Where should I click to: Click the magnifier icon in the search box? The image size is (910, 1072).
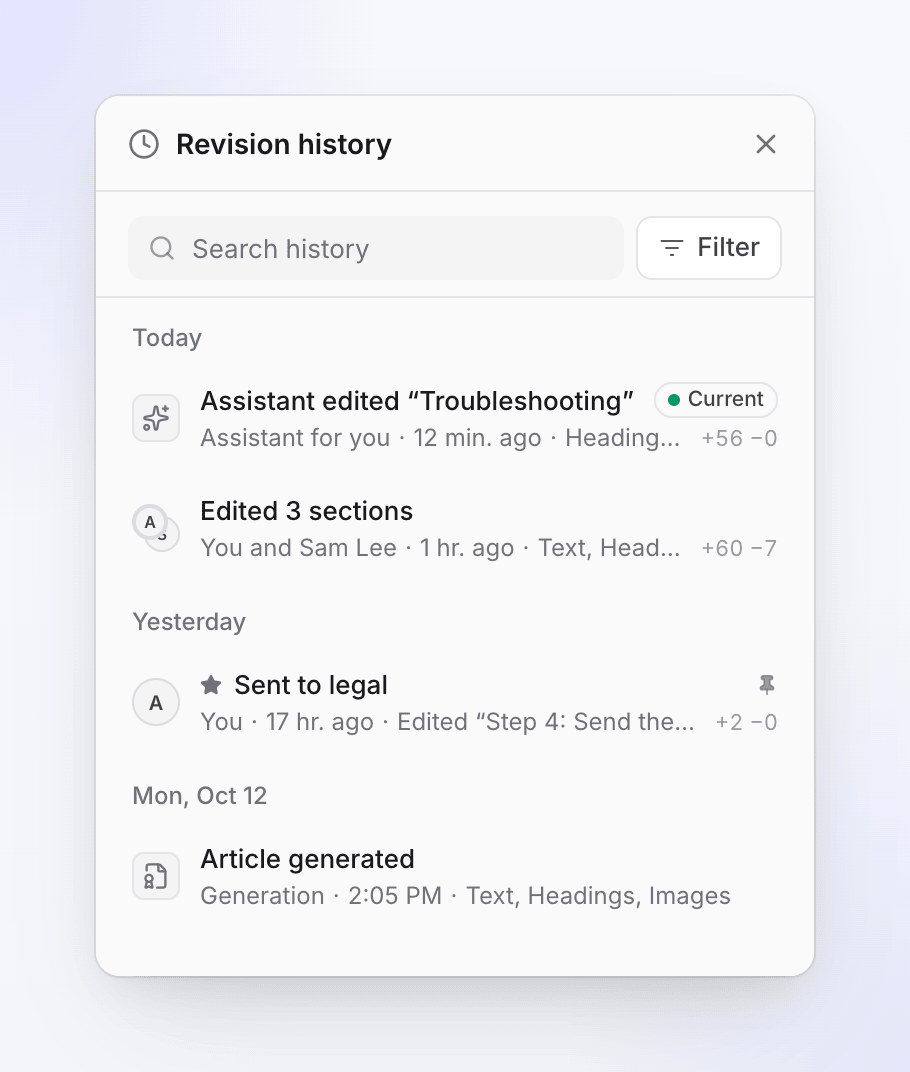(162, 248)
